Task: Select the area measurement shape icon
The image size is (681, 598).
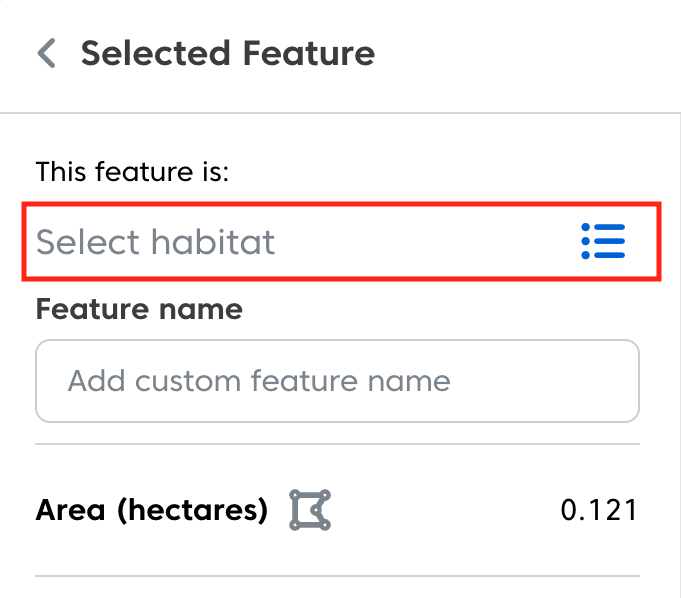Action: coord(310,511)
